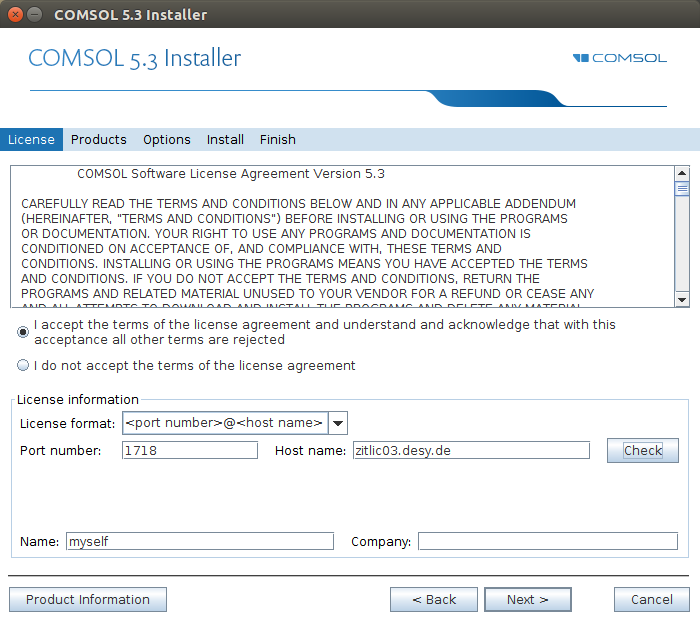The width and height of the screenshot is (700, 620).
Task: Switch to the Products tab
Action: coord(98,140)
